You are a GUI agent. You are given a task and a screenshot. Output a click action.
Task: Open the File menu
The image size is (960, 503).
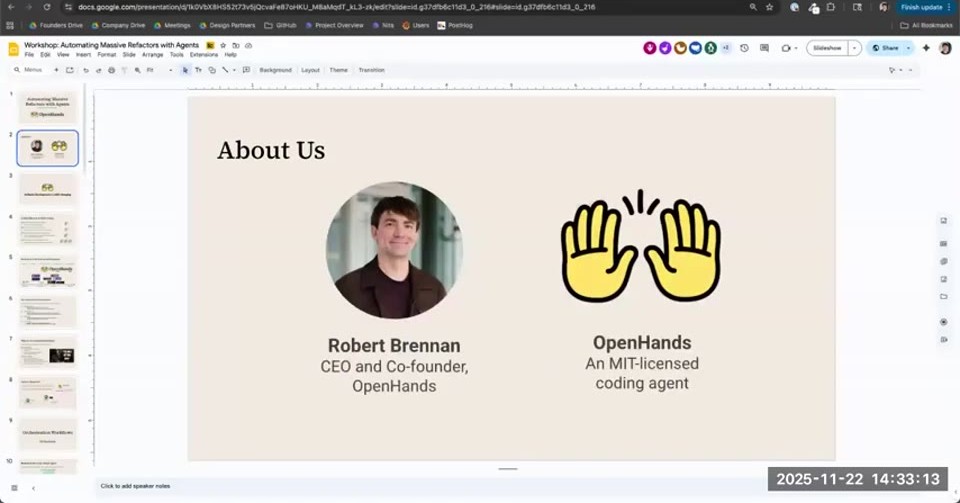(29, 54)
